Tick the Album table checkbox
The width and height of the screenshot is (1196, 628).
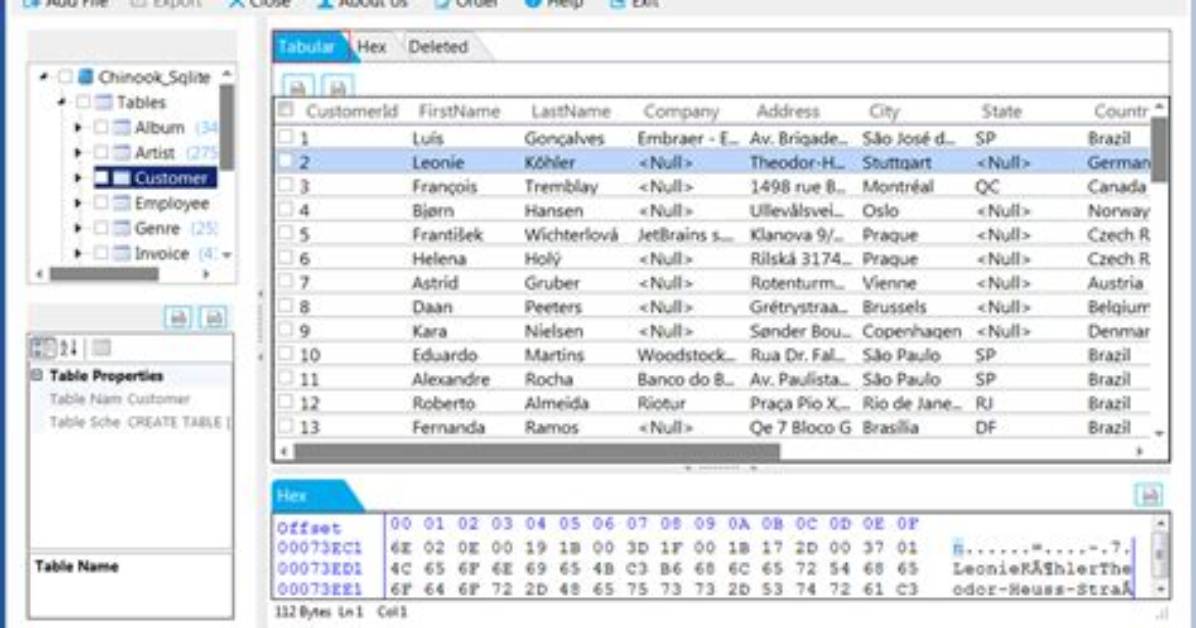pyautogui.click(x=101, y=127)
